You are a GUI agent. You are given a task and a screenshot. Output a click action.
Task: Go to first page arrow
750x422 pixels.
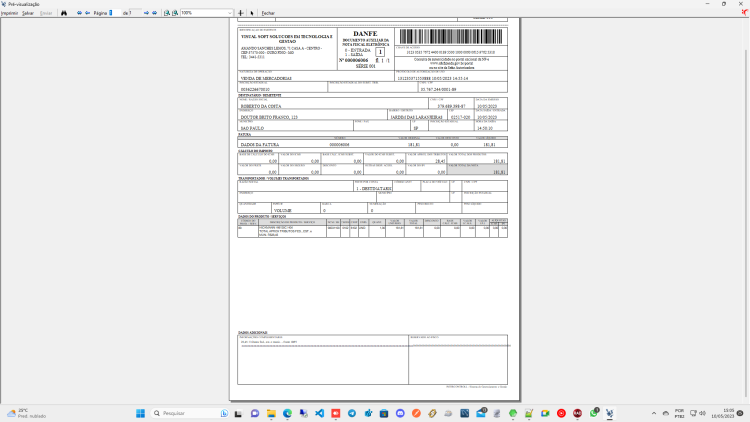(x=79, y=13)
